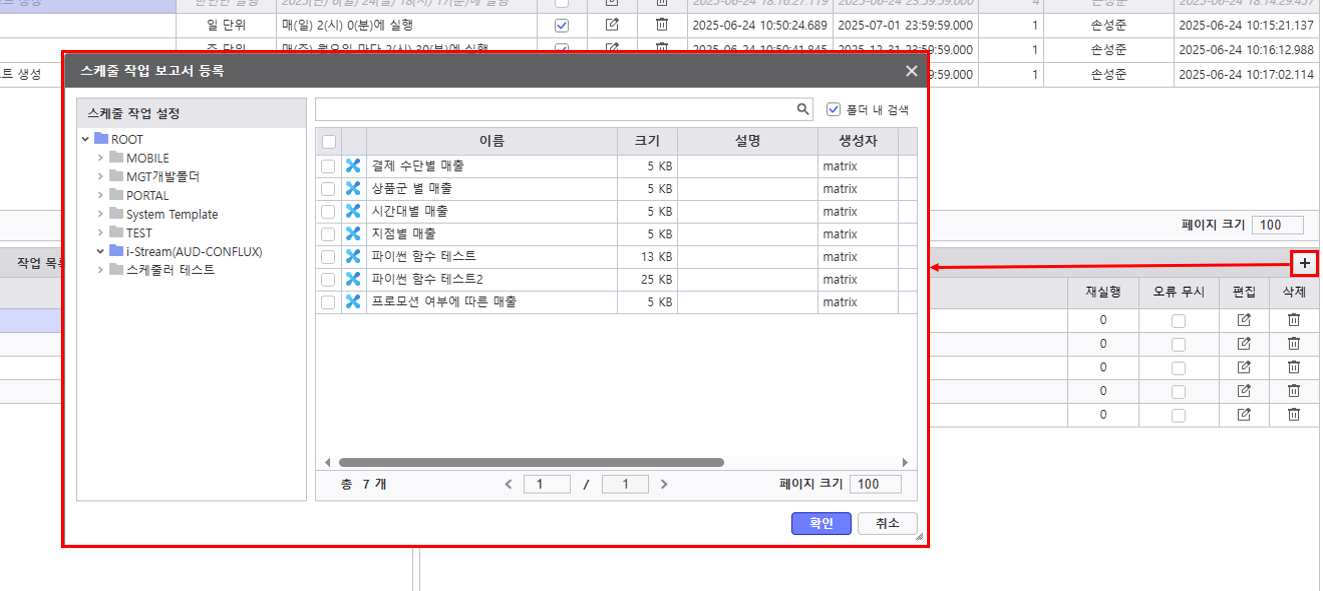Click report icon beside 파이썬 함수 테스트2

click(x=353, y=279)
